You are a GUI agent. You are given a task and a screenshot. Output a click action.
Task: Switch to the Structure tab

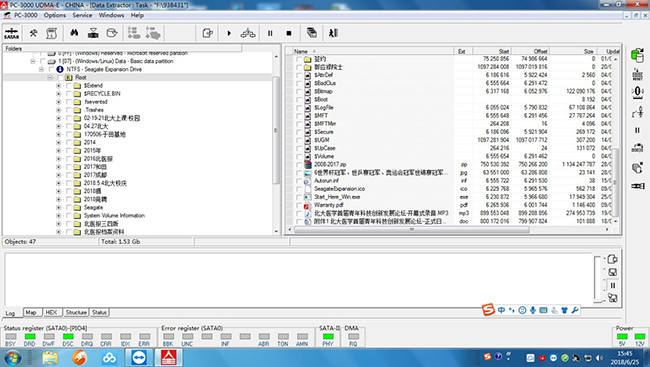(76, 312)
